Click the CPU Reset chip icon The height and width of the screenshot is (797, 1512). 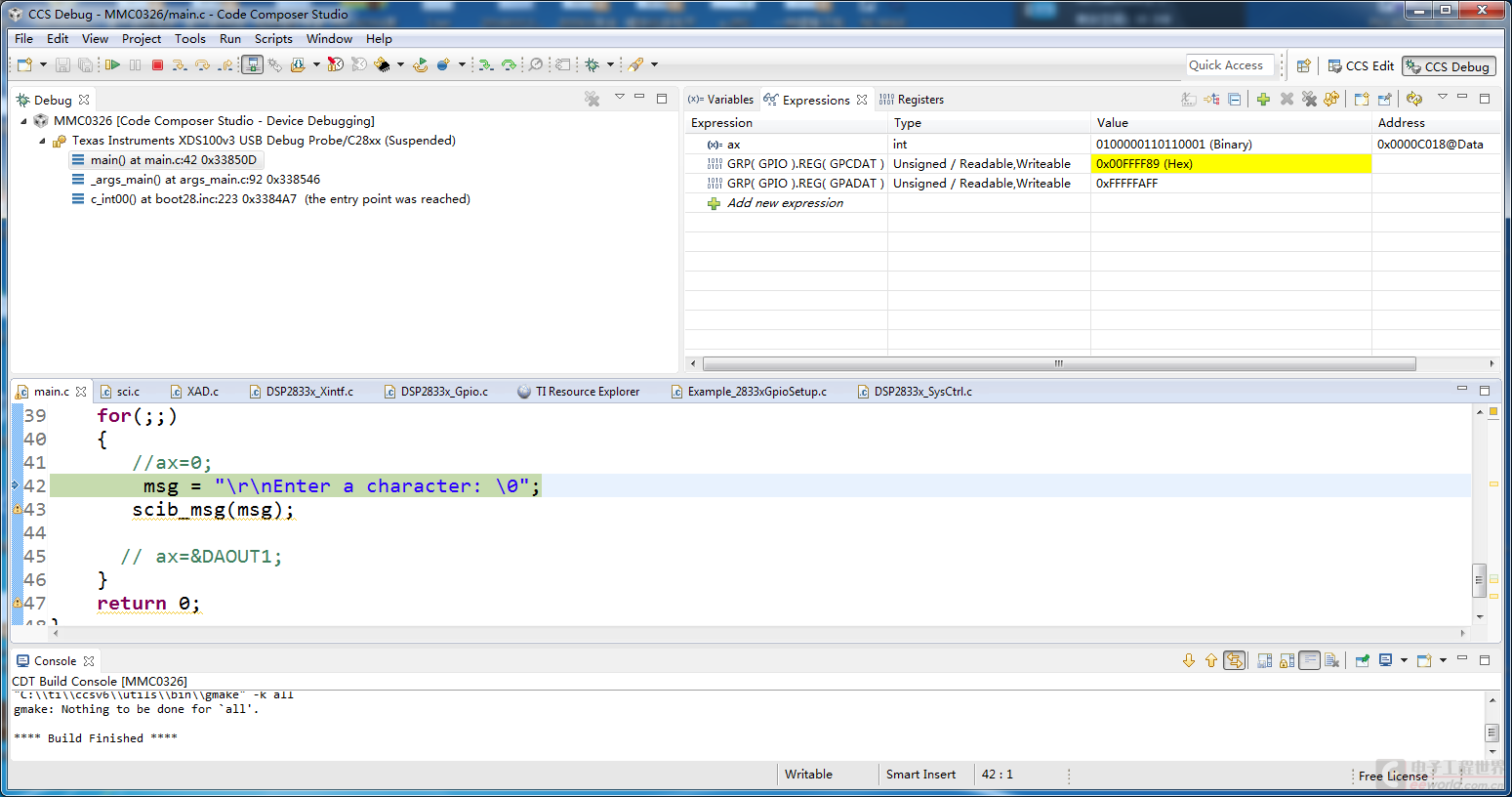point(382,64)
